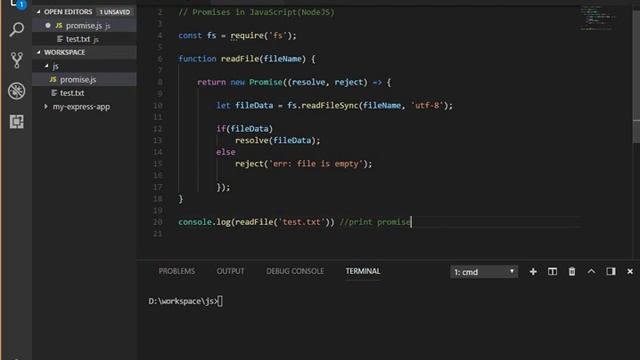The image size is (640, 360).
Task: Switch to the DEBUG CONSOLE tab
Action: (295, 271)
